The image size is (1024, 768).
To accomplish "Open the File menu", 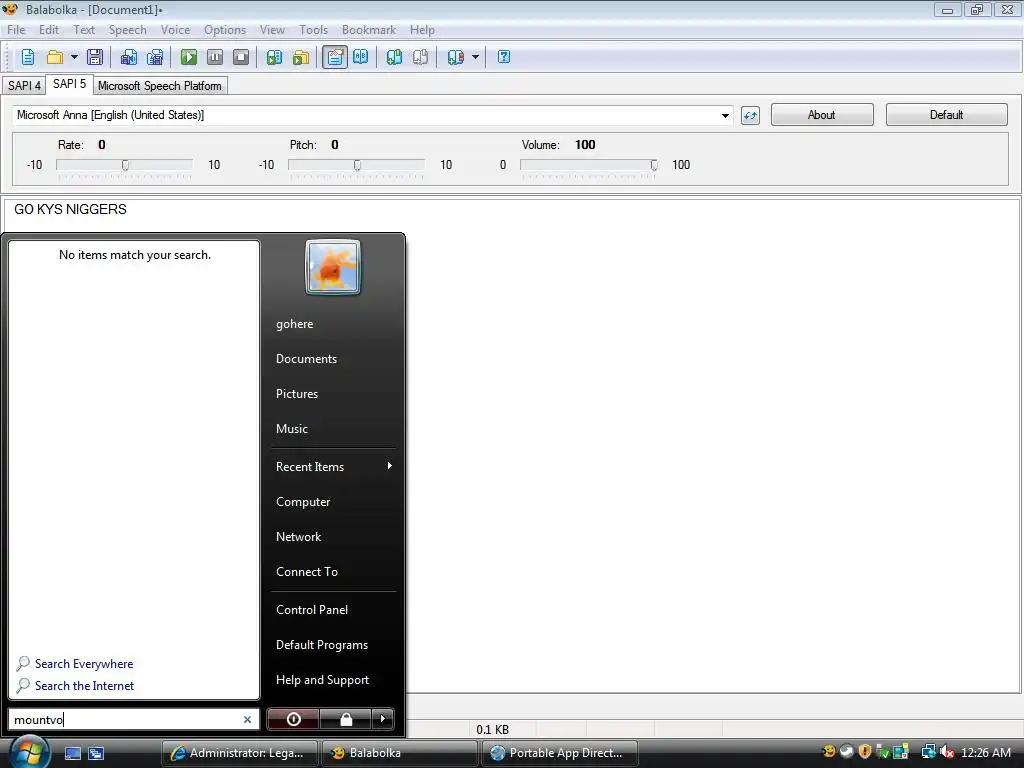I will click(x=16, y=29).
